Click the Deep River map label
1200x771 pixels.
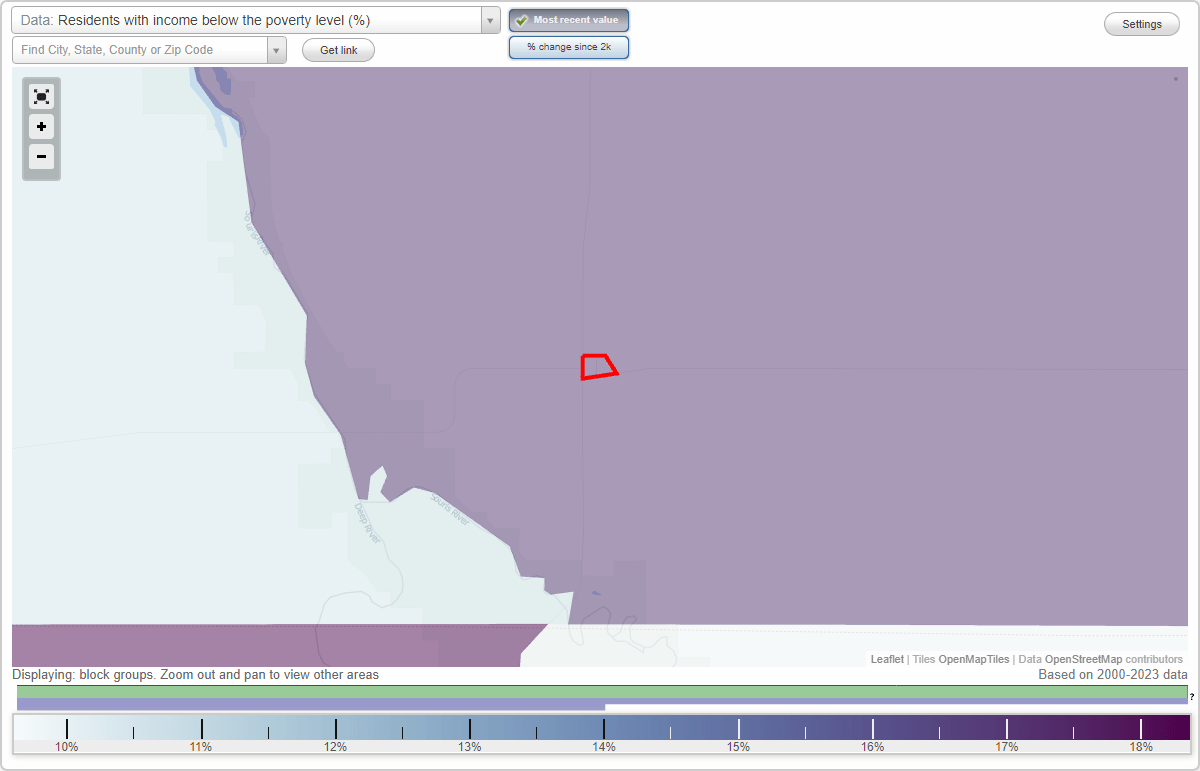pos(367,522)
